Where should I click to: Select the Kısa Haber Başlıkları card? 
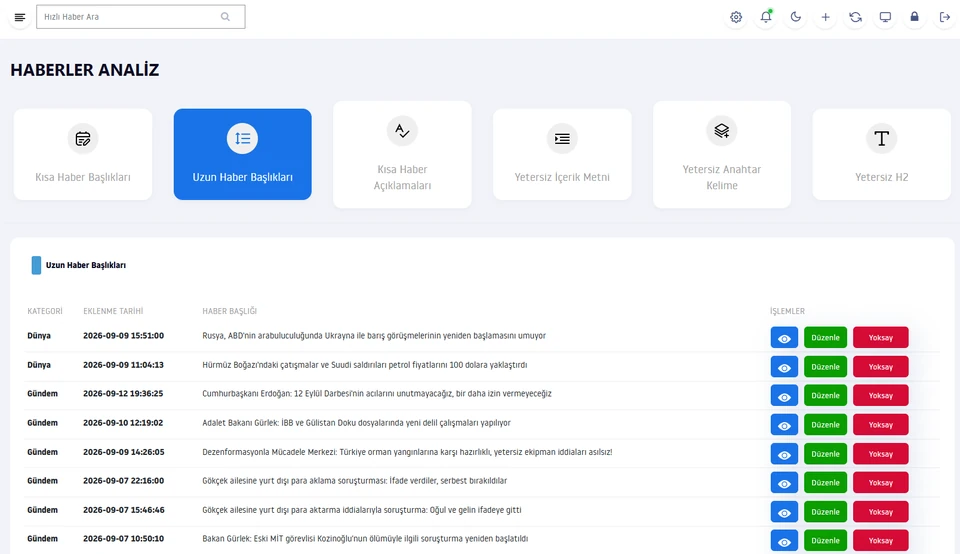click(x=83, y=154)
